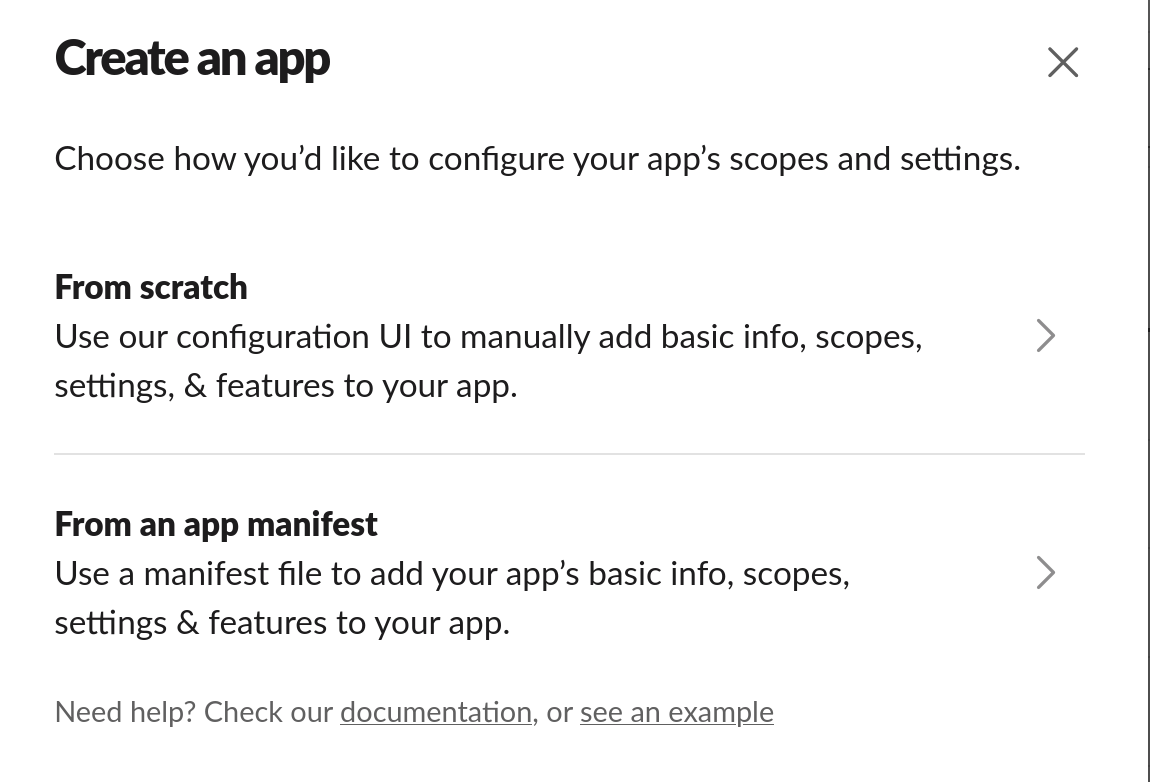Click 'settings & features to your app.' line
The width and height of the screenshot is (1150, 782).
click(282, 623)
